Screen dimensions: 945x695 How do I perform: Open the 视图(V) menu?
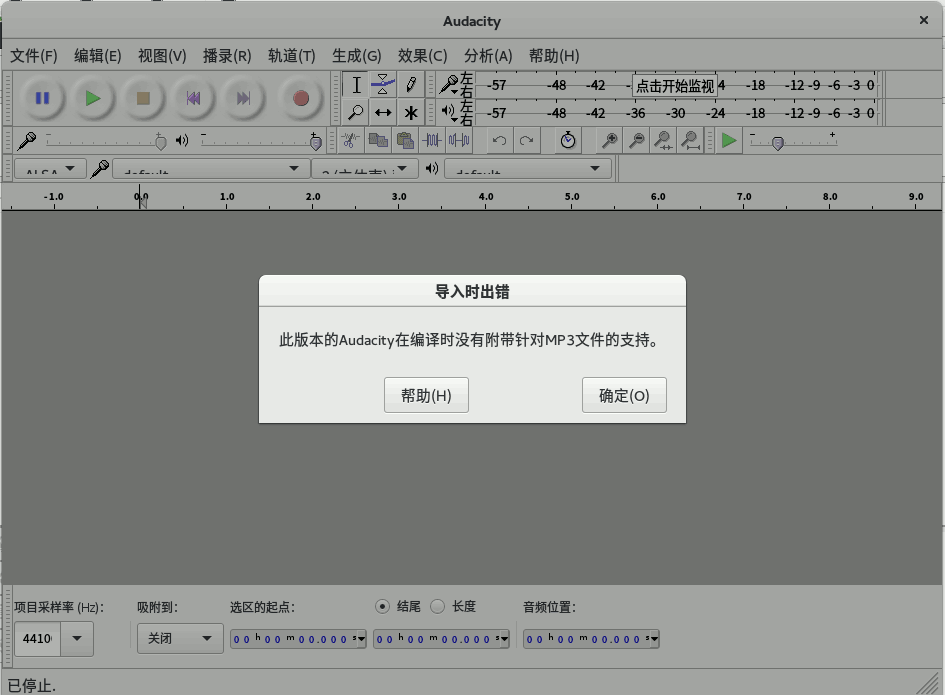tap(162, 56)
